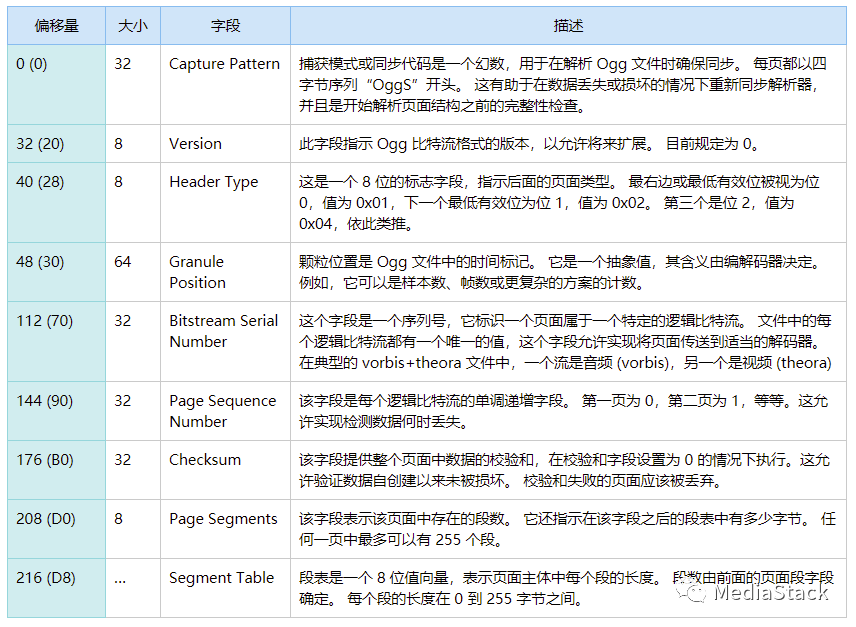The image size is (856, 627).
Task: Select the Page Segments field cell
Action: 223,519
